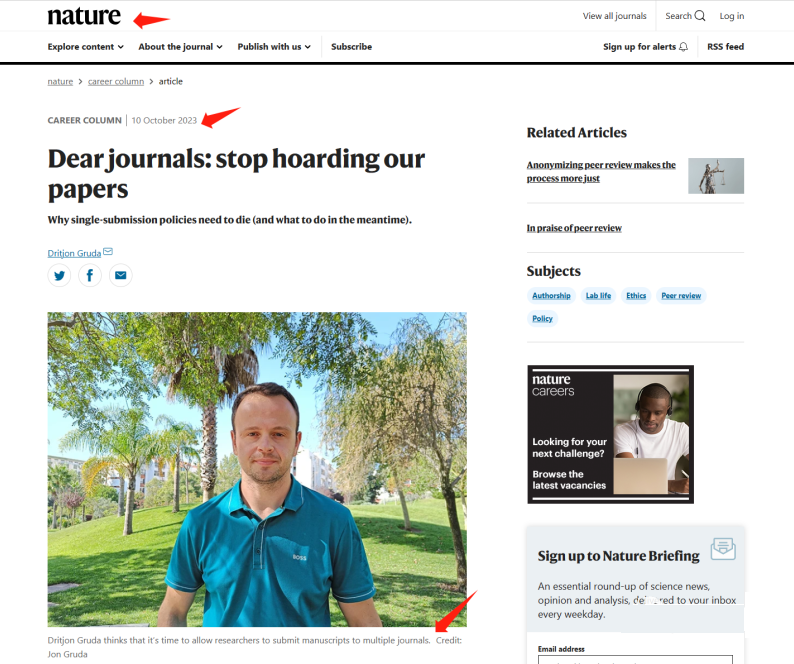794x664 pixels.
Task: Go to career column breadcrumb
Action: [x=116, y=82]
